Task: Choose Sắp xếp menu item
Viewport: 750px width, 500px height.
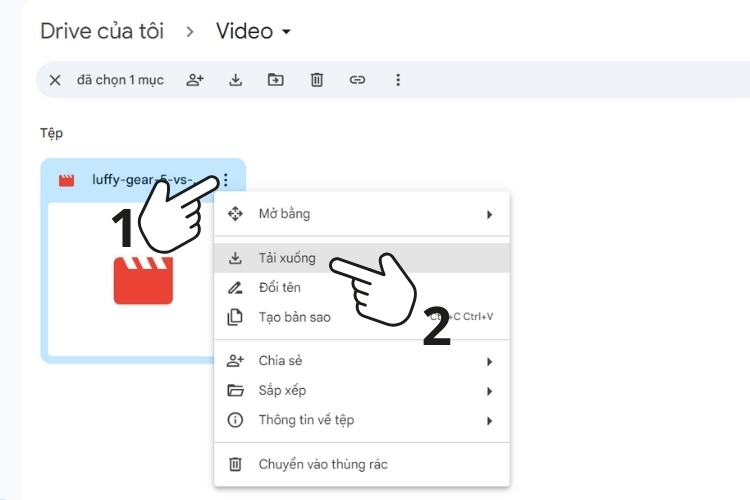Action: point(362,390)
